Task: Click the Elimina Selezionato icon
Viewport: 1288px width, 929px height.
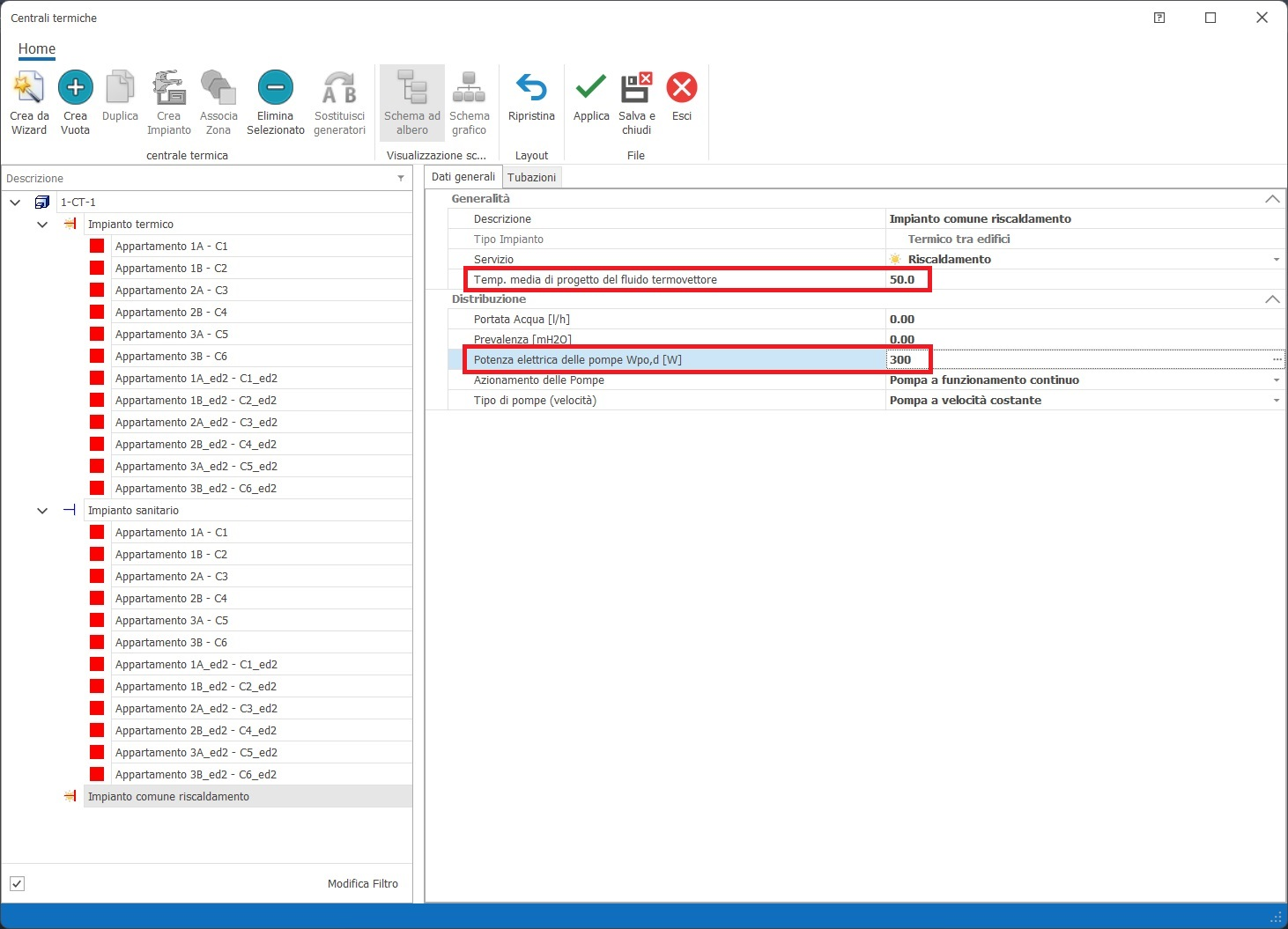Action: pyautogui.click(x=275, y=89)
